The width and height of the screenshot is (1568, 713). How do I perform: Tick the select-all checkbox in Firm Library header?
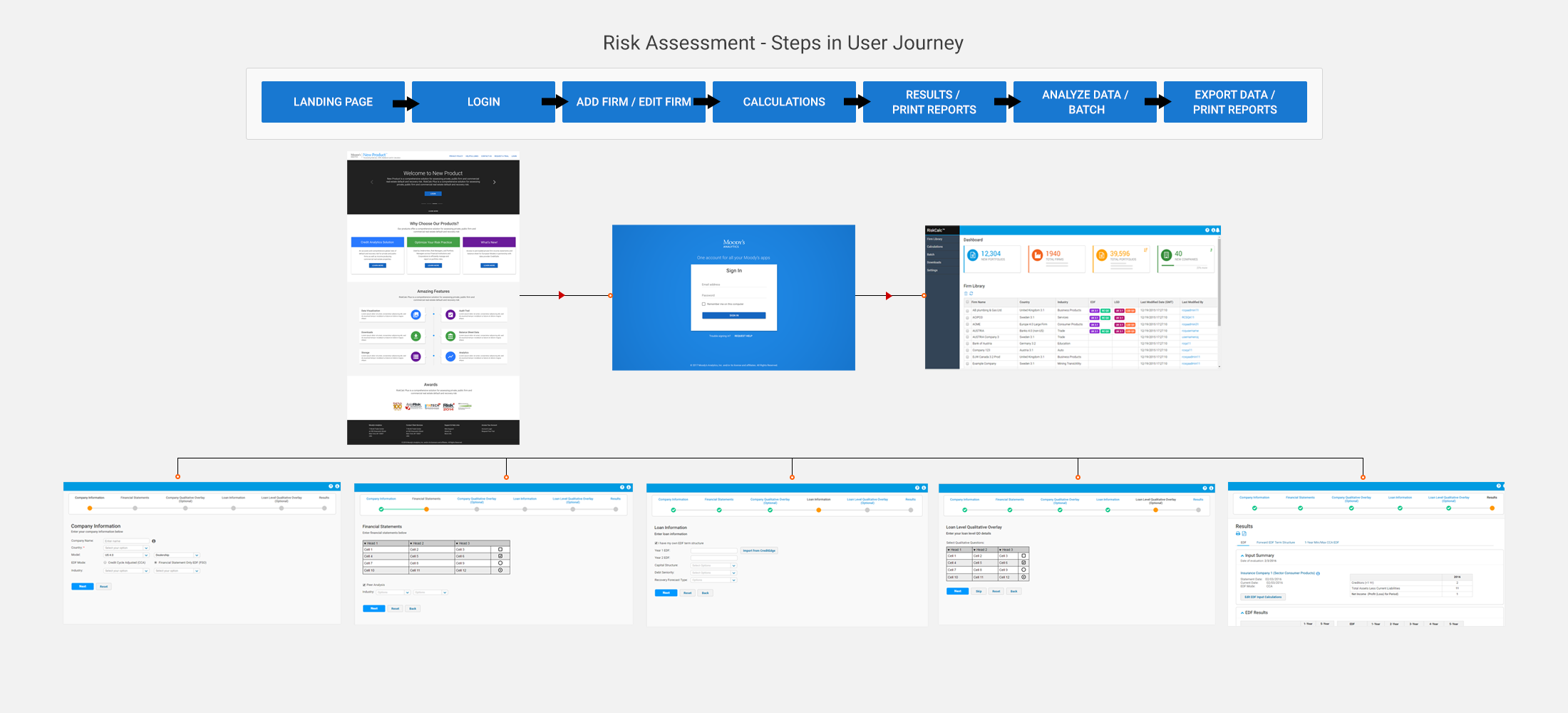[967, 302]
